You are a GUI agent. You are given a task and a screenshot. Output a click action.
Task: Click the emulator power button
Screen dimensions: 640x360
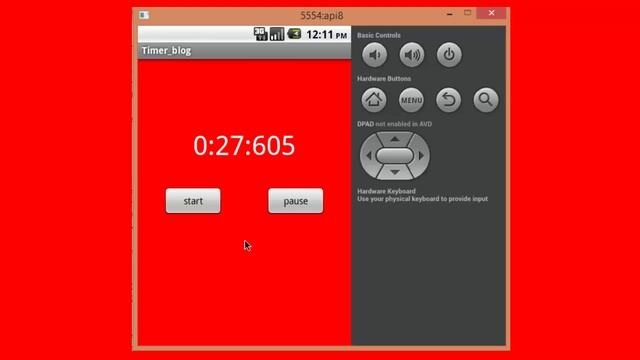pyautogui.click(x=449, y=55)
